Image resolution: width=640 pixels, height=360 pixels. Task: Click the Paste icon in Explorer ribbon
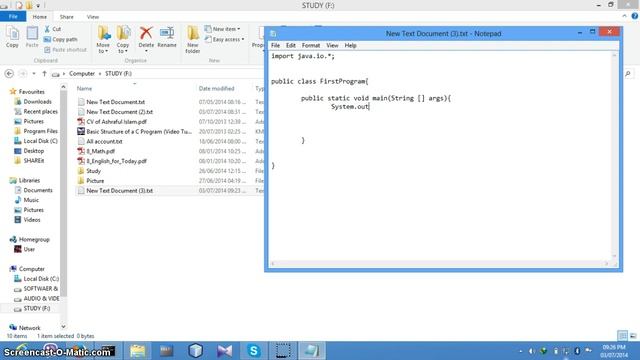click(32, 37)
